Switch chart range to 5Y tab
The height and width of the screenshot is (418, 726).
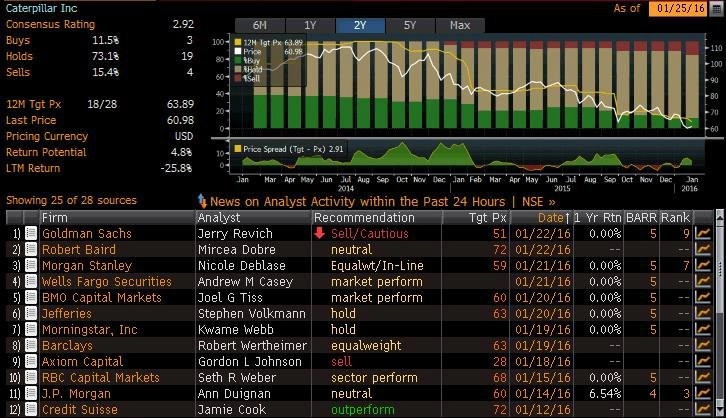(x=410, y=25)
